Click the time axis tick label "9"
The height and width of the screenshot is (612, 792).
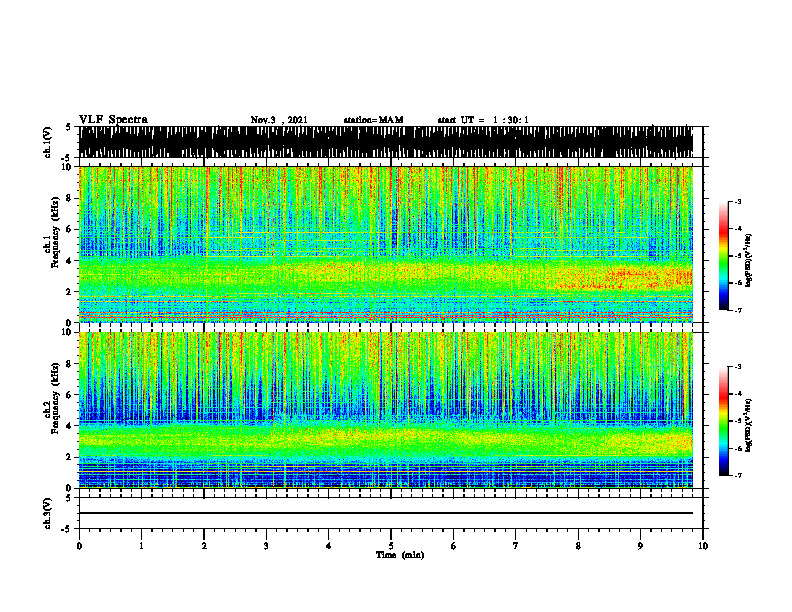coord(640,546)
